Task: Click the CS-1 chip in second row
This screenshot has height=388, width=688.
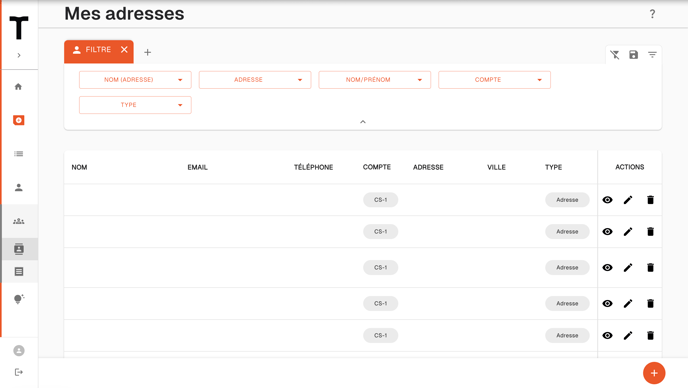Action: [x=380, y=231]
